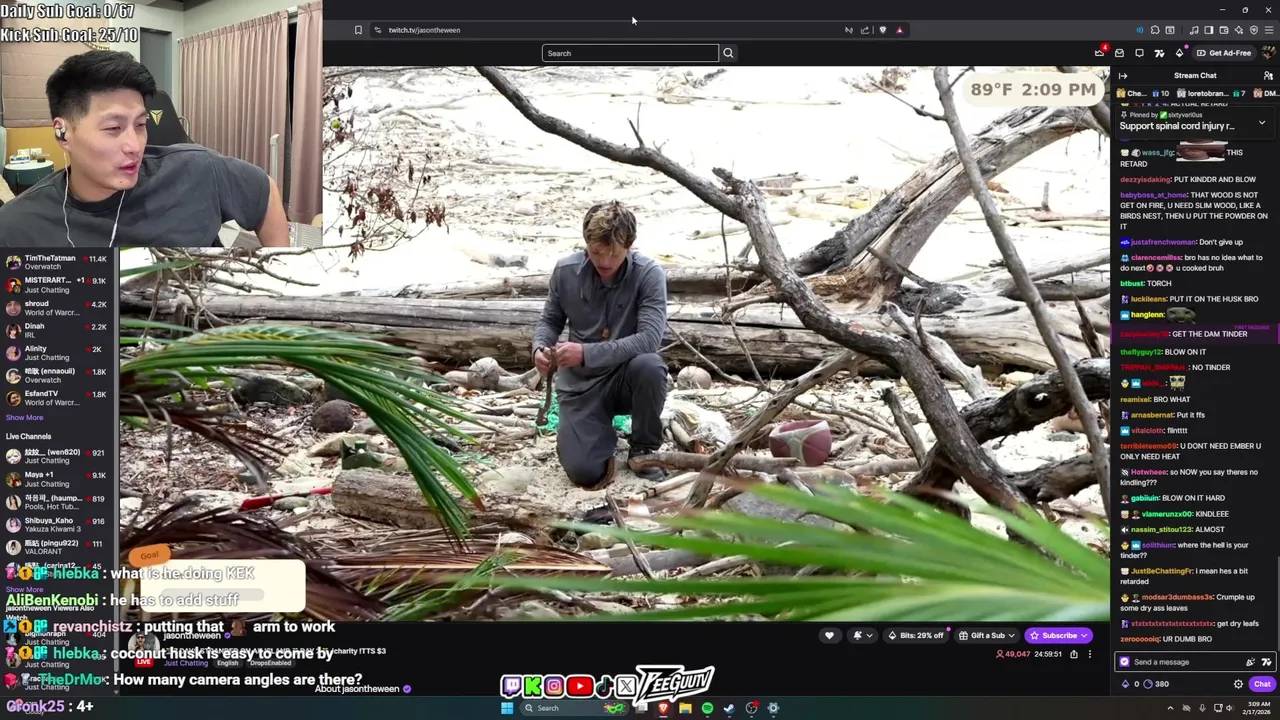Click the Twitch Search input field
The height and width of the screenshot is (720, 1280).
630,53
